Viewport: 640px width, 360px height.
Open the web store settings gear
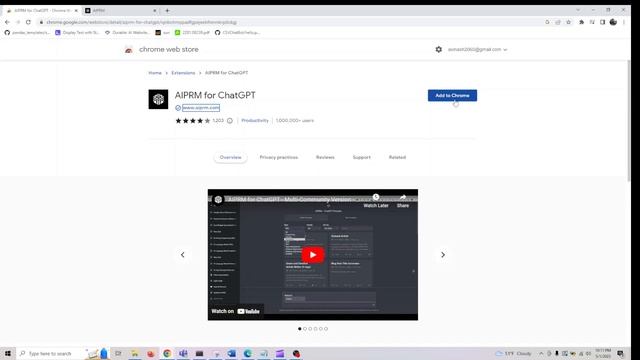pyautogui.click(x=438, y=49)
